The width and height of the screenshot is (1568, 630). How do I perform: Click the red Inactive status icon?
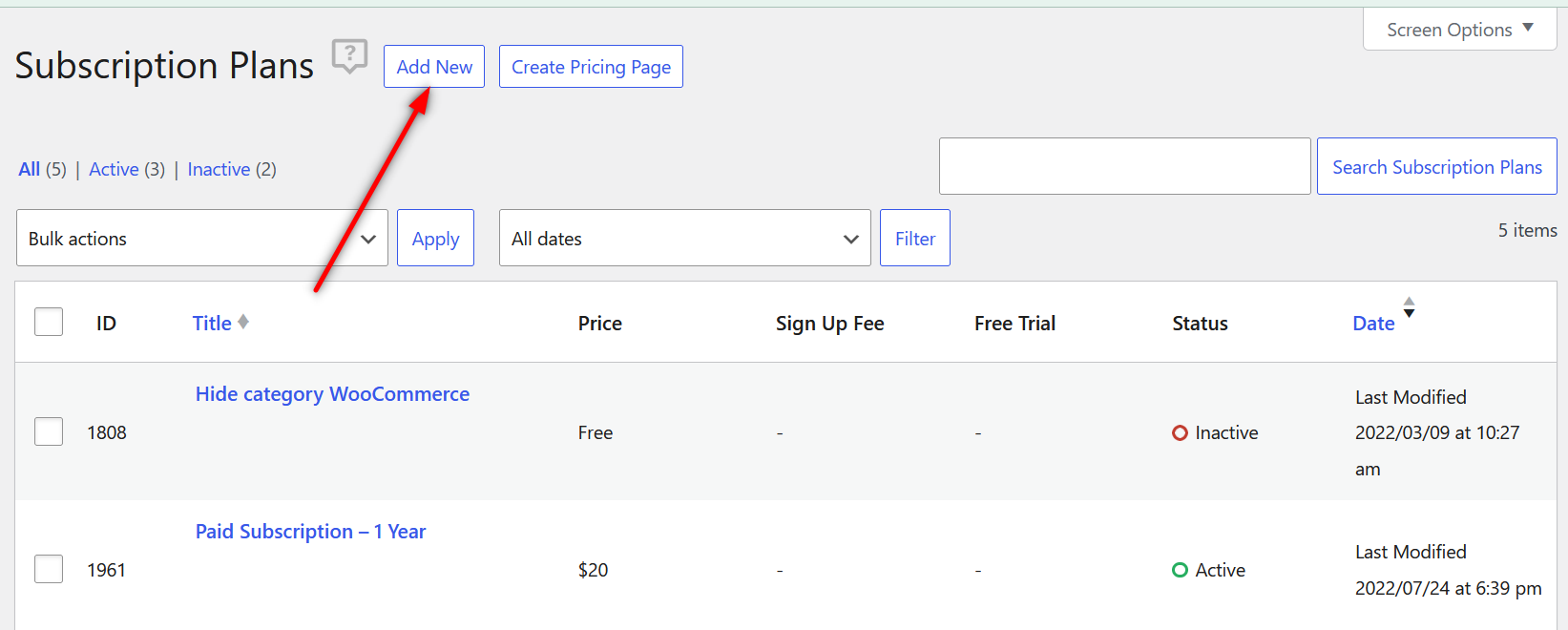click(1180, 432)
